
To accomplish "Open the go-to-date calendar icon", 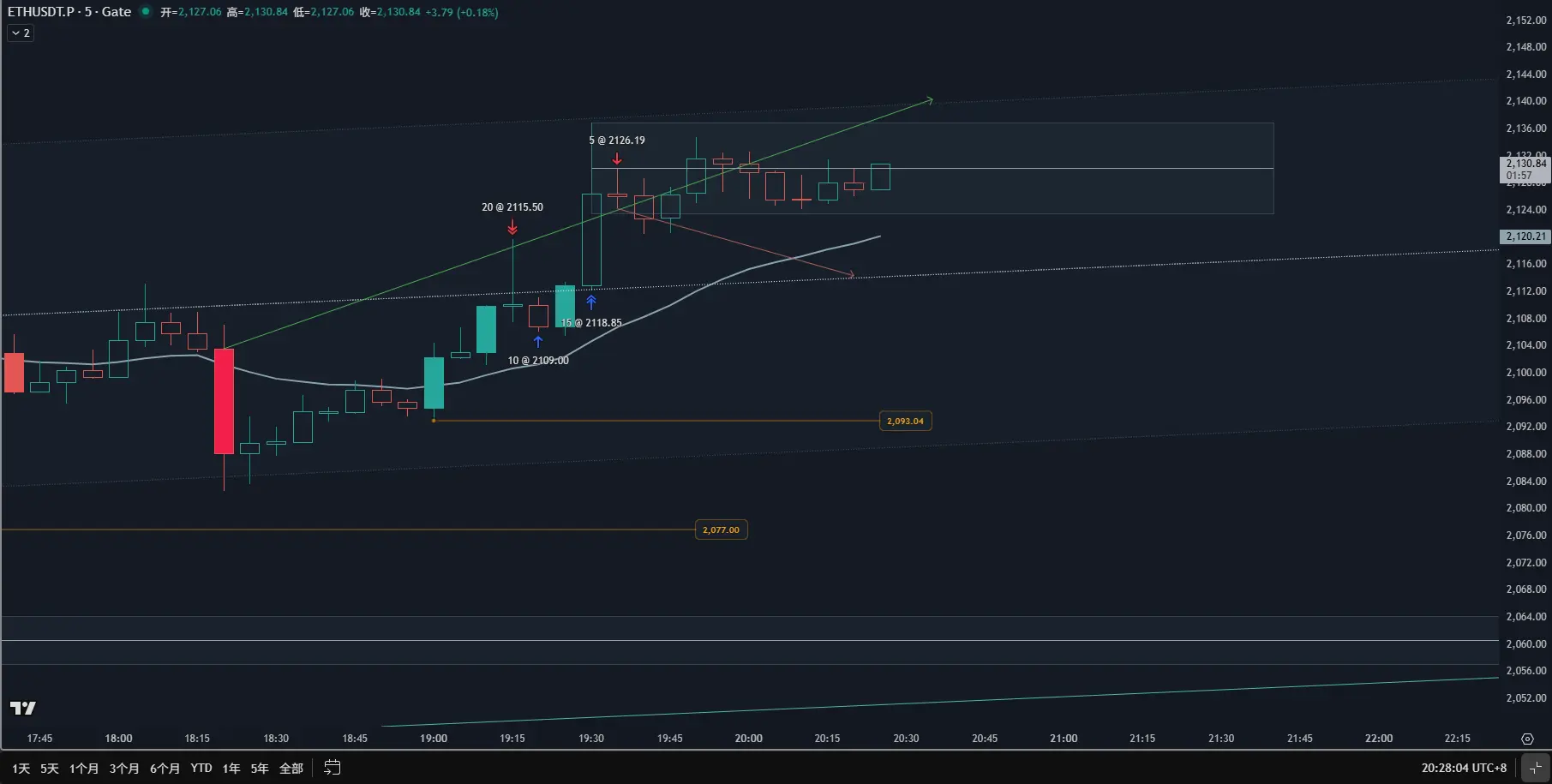I will click(332, 768).
